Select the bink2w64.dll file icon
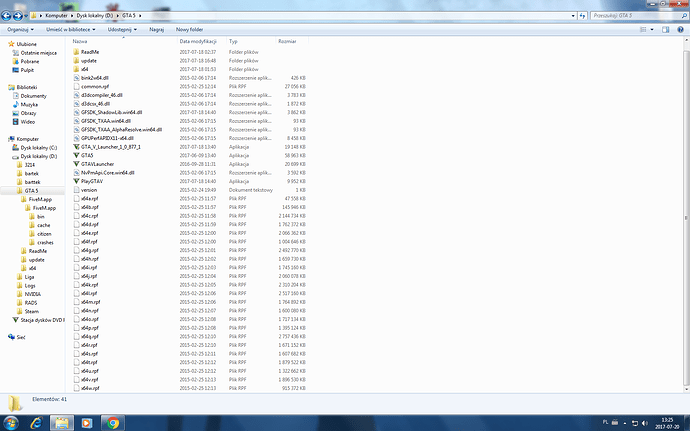This screenshot has width=690, height=431. (x=76, y=78)
